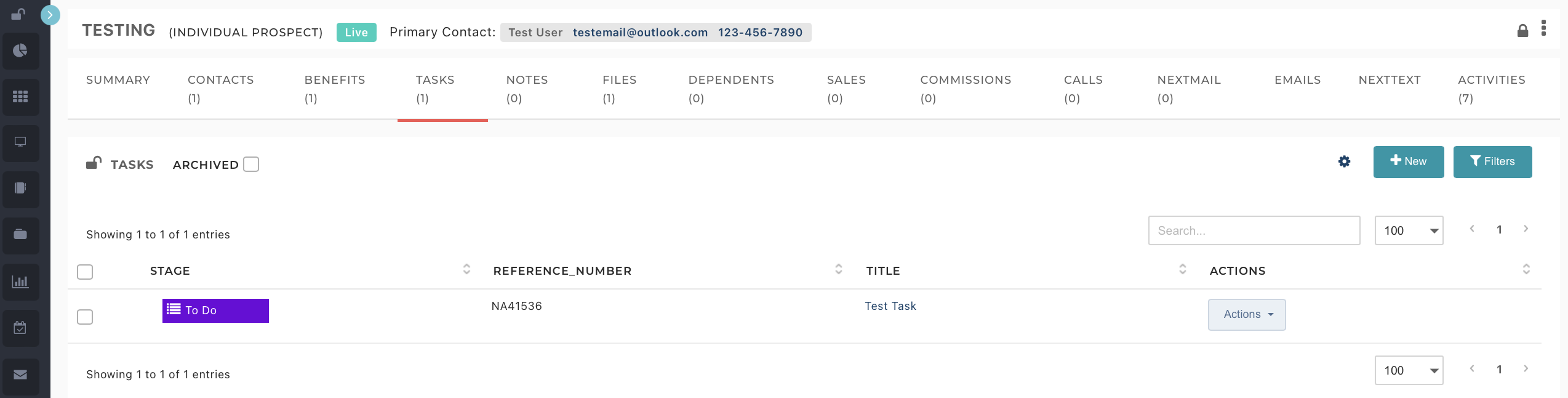Toggle the Archived checkbox
Screen dimensions: 1568x398
pyautogui.click(x=251, y=164)
